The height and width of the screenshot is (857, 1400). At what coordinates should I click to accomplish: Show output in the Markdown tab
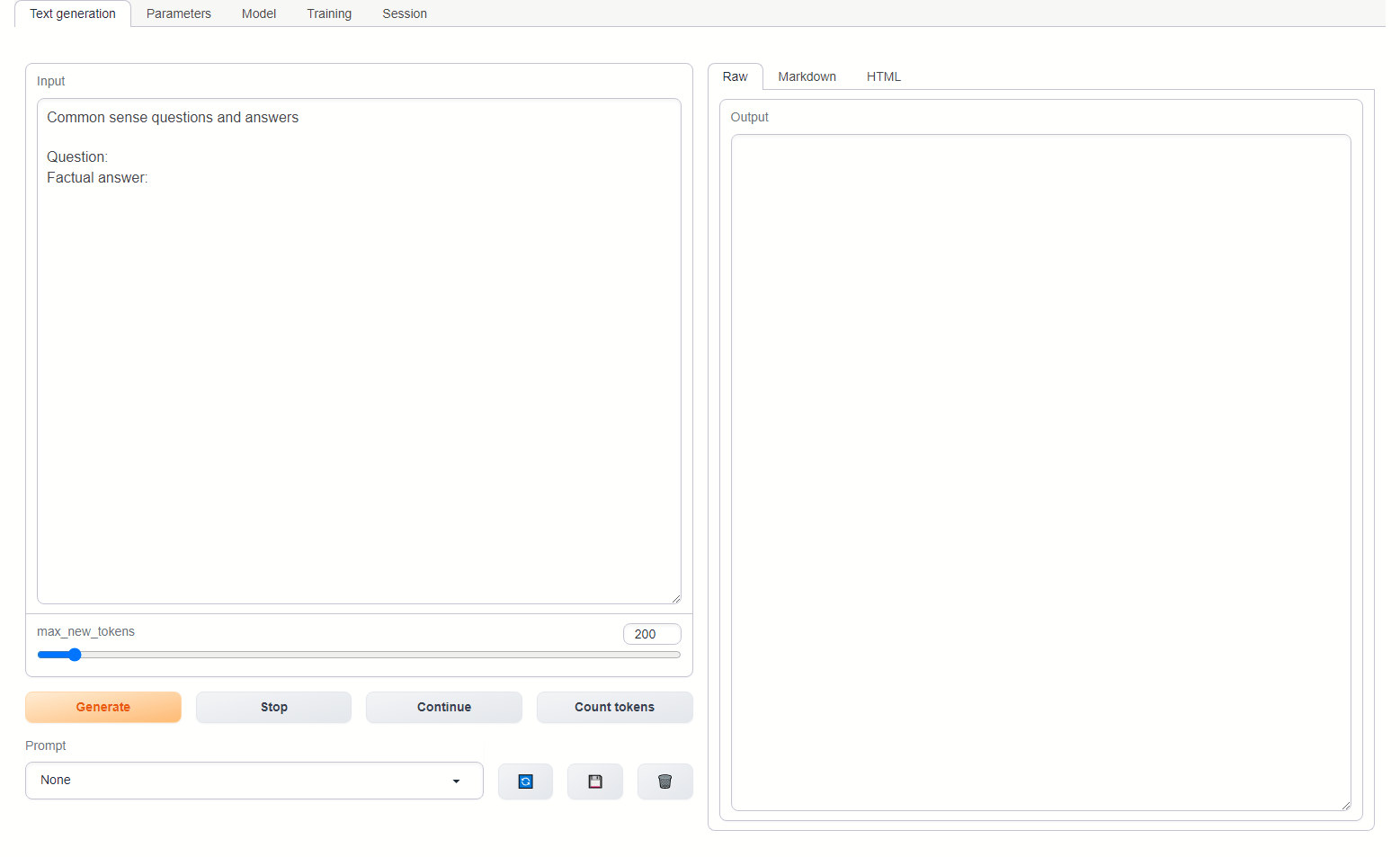(x=807, y=76)
